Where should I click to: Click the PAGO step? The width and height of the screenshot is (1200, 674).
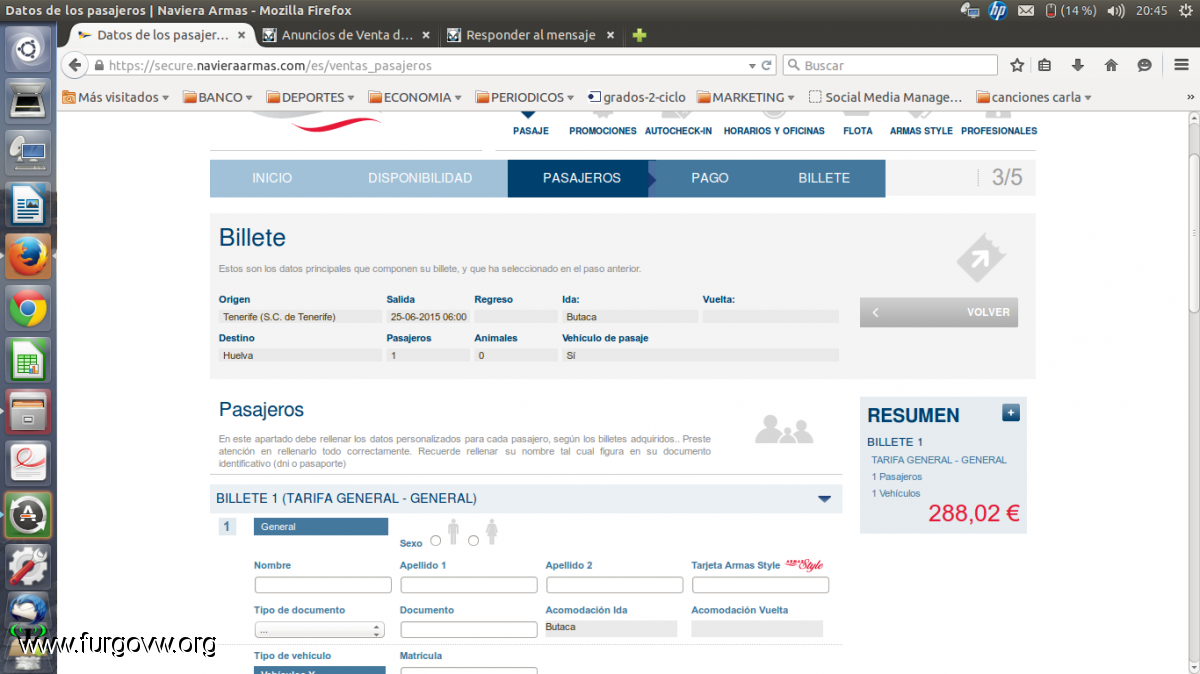(x=710, y=178)
